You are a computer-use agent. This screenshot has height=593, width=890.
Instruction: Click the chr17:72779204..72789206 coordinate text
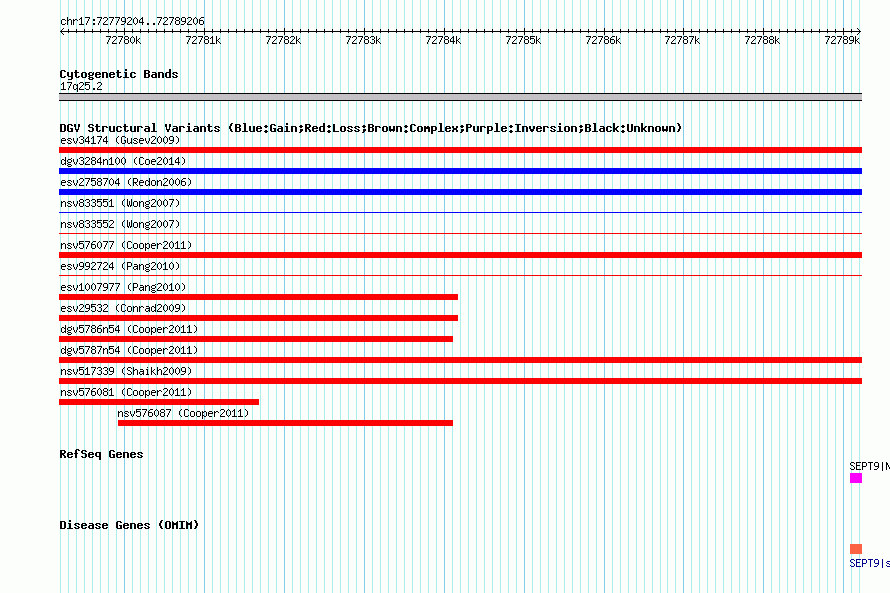[132, 21]
